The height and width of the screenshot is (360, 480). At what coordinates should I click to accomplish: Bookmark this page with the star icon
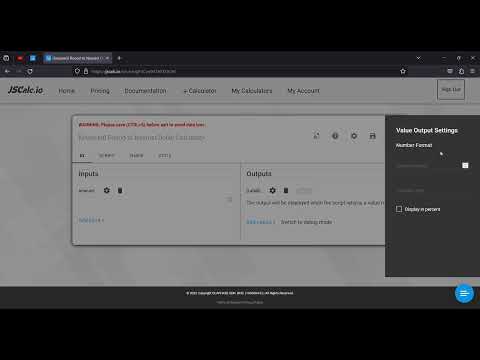403,71
